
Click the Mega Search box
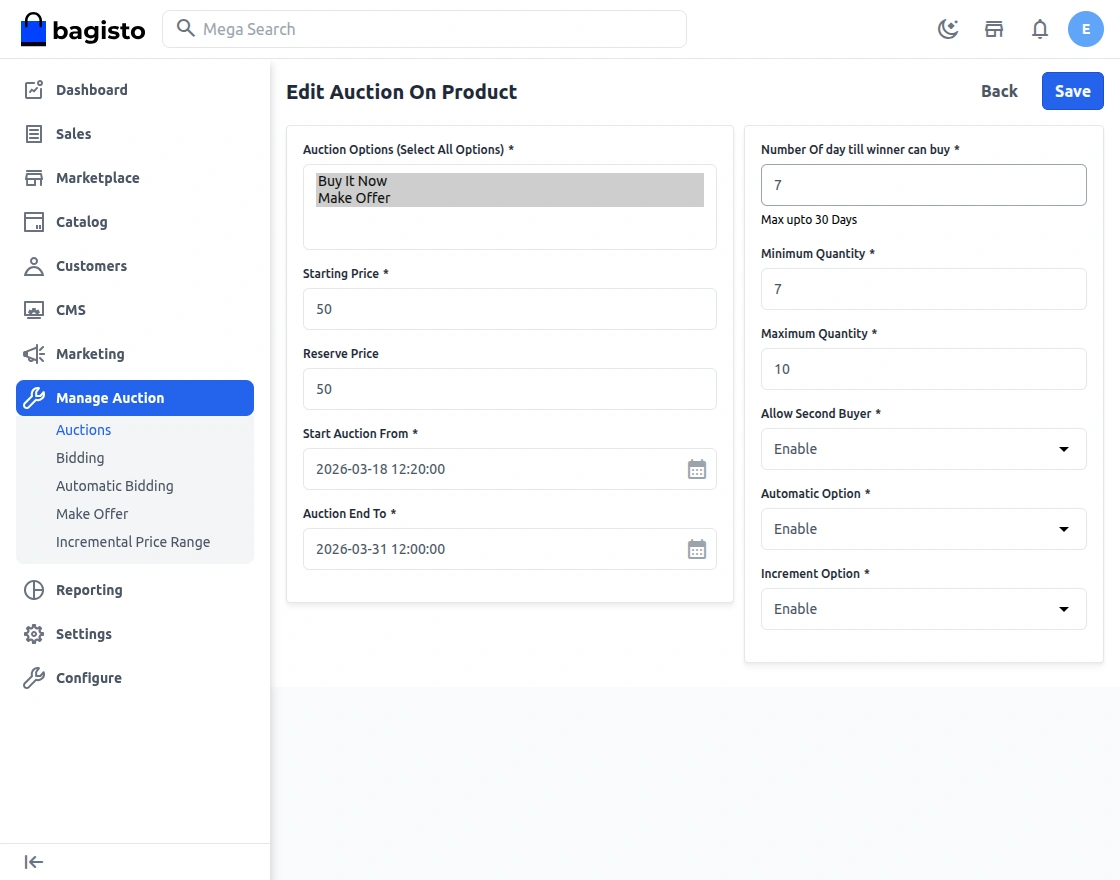pos(424,29)
